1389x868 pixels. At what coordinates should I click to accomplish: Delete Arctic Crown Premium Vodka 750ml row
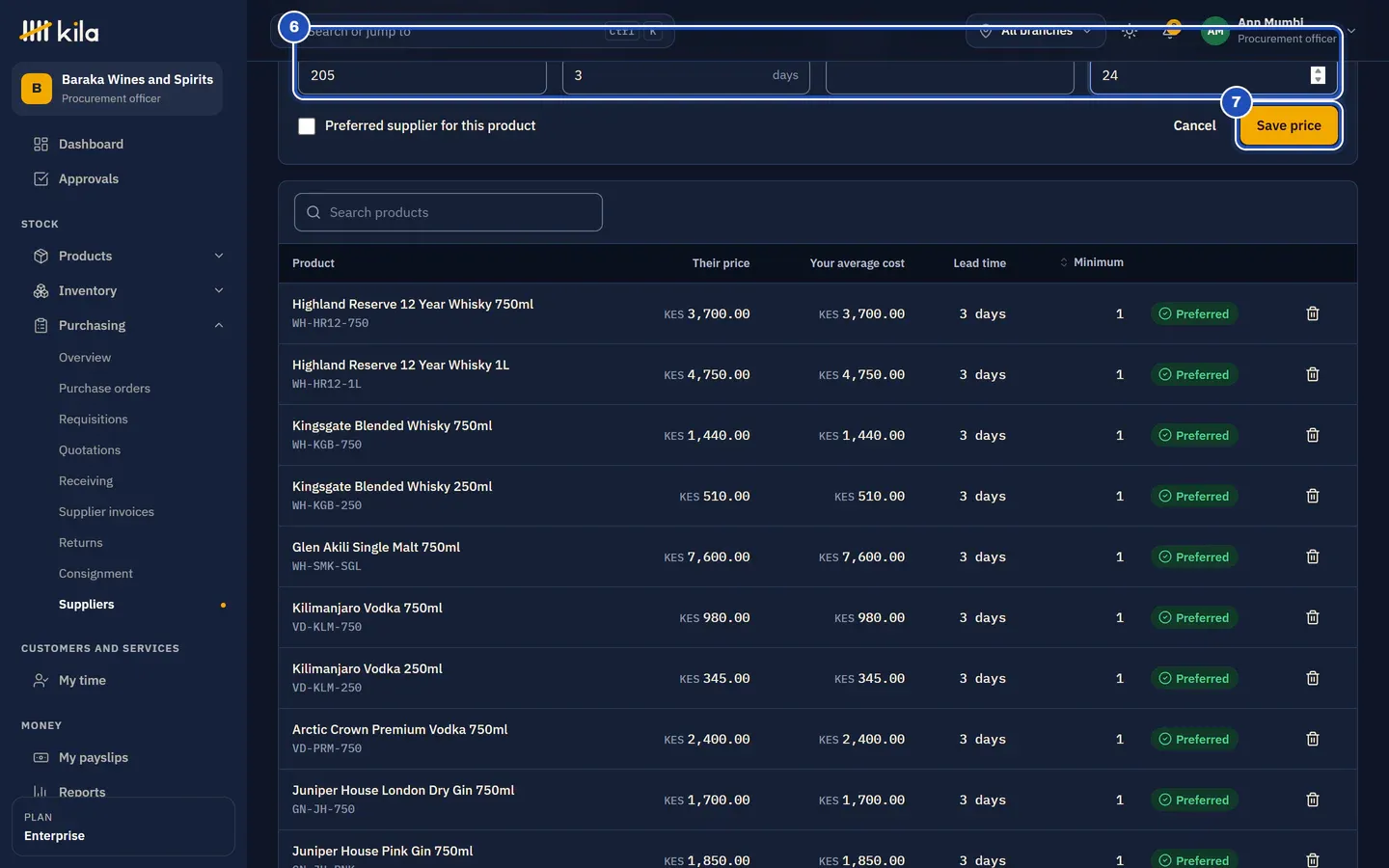click(1312, 739)
